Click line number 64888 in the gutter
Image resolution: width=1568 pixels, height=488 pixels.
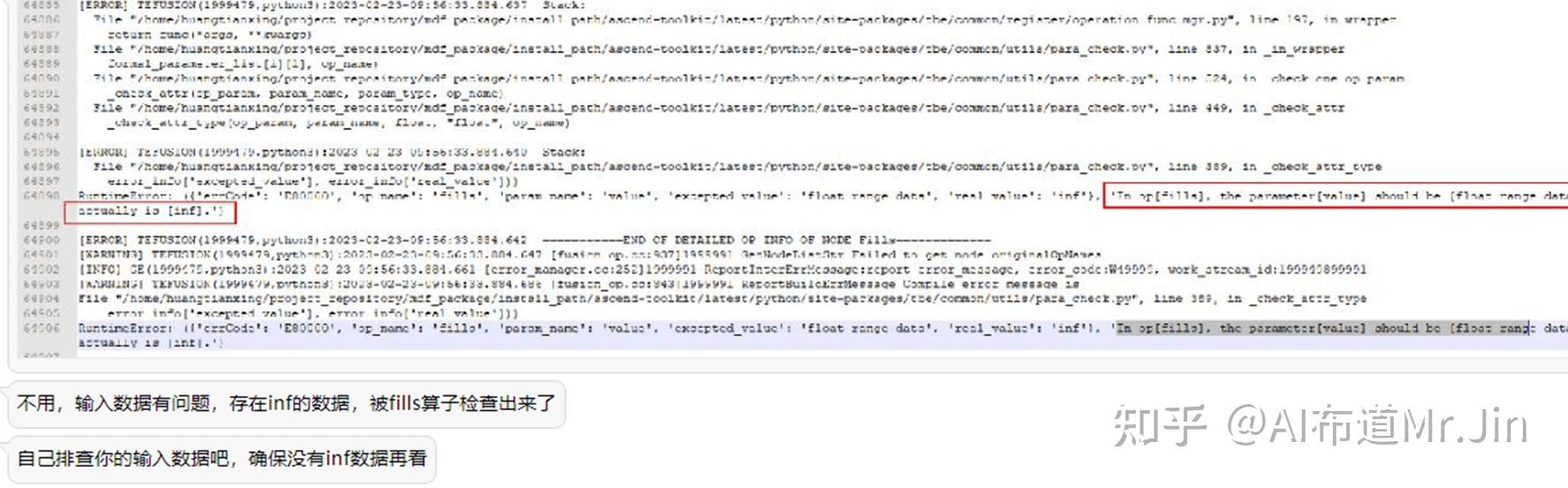coord(42,50)
